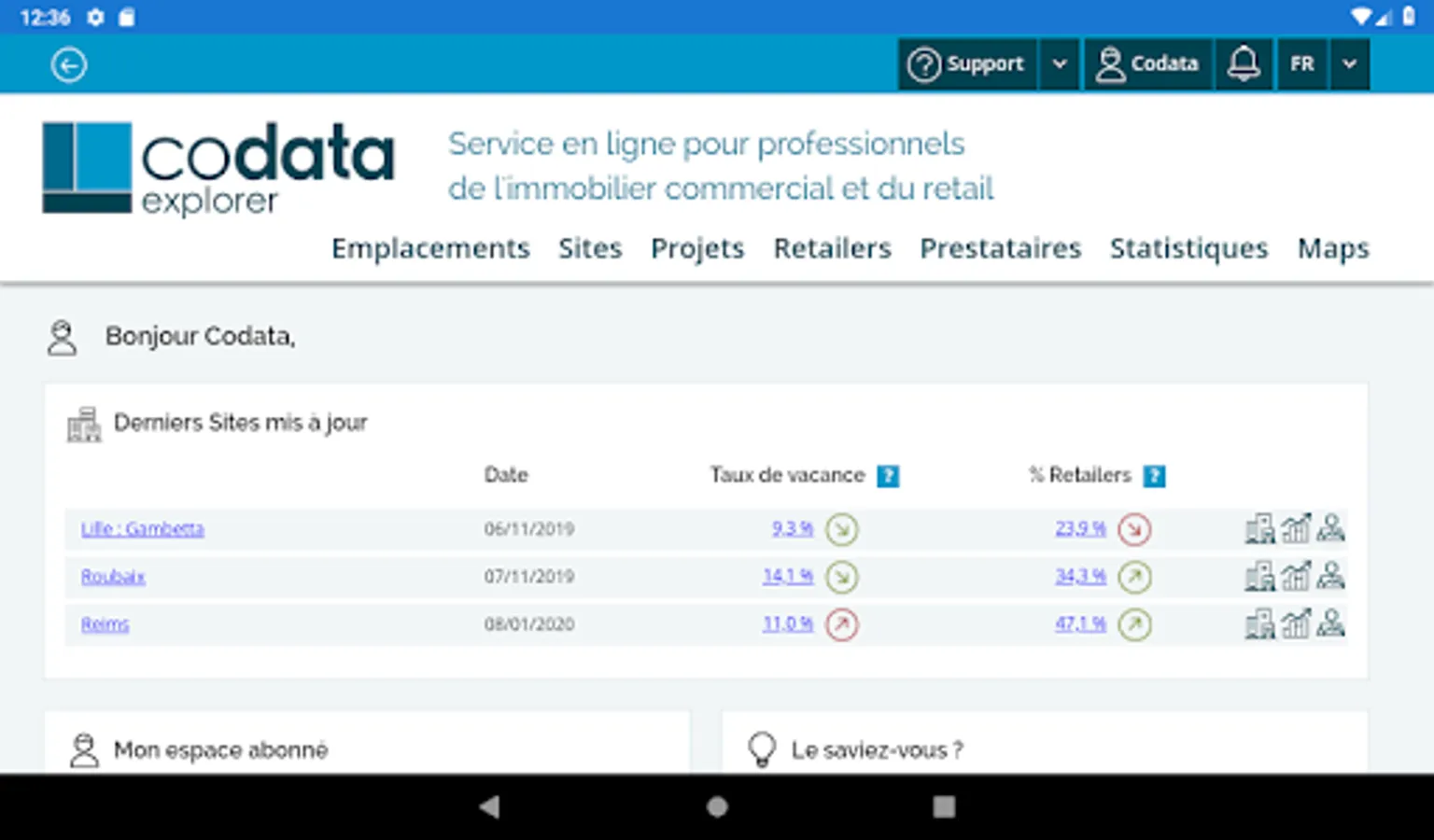The image size is (1434, 840).
Task: Expand the language dropdown arrow
Action: pyautogui.click(x=1349, y=63)
